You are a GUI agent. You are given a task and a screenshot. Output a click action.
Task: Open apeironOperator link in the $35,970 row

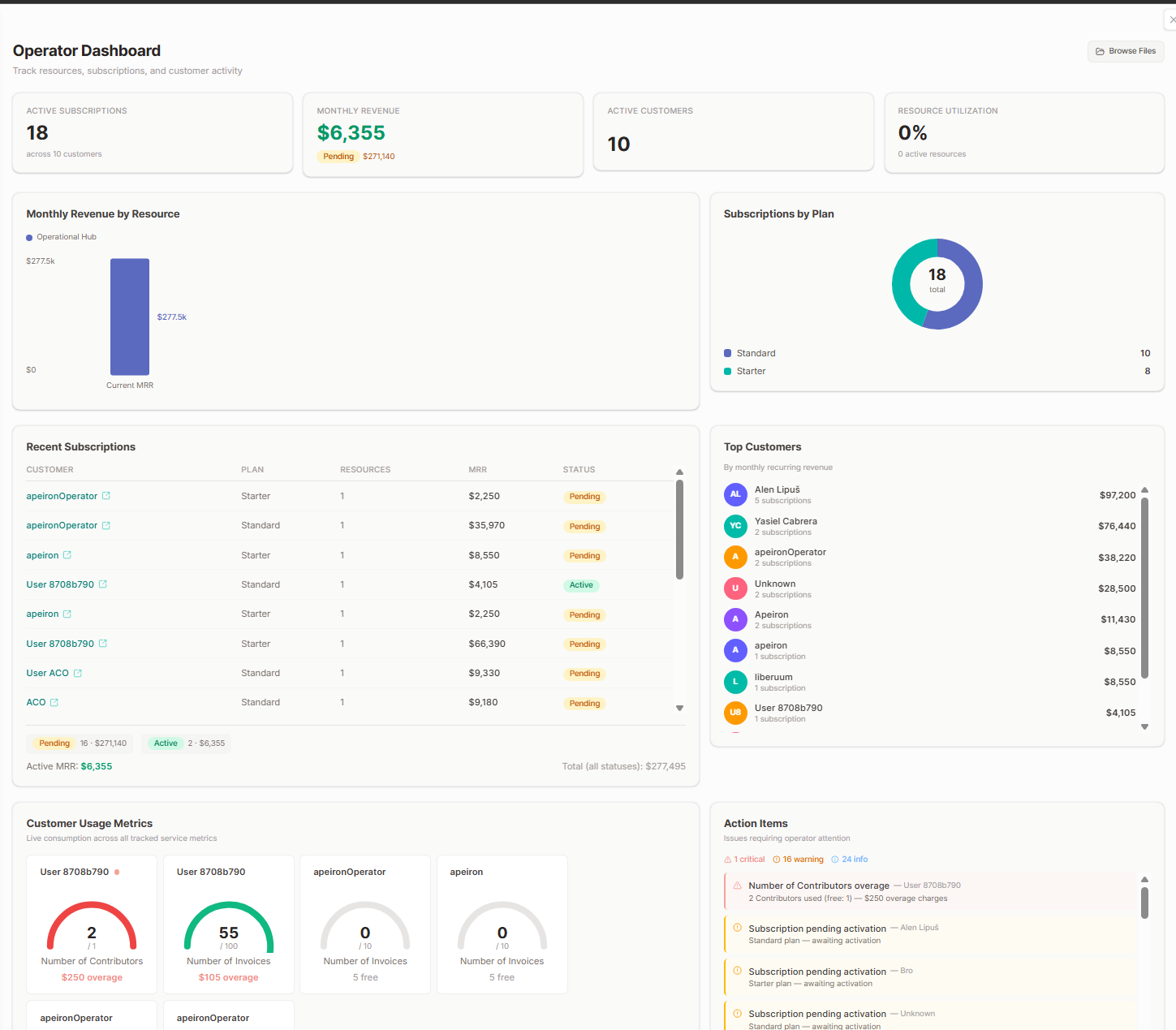tap(62, 525)
